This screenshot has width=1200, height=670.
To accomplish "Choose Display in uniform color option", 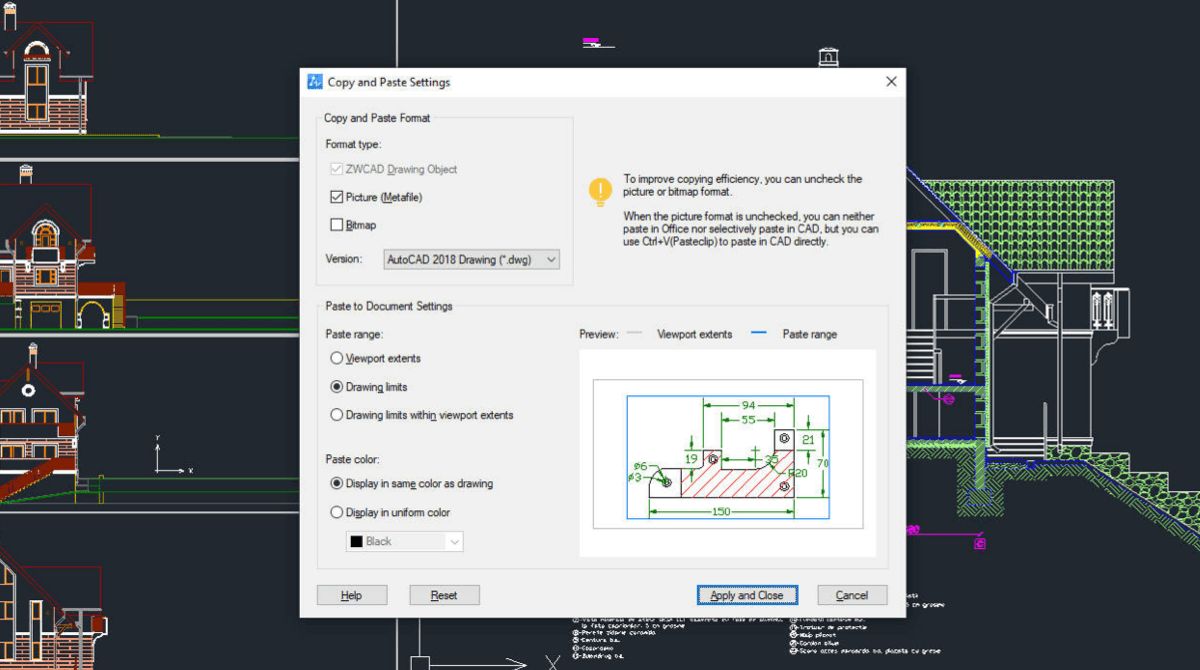I will 336,512.
